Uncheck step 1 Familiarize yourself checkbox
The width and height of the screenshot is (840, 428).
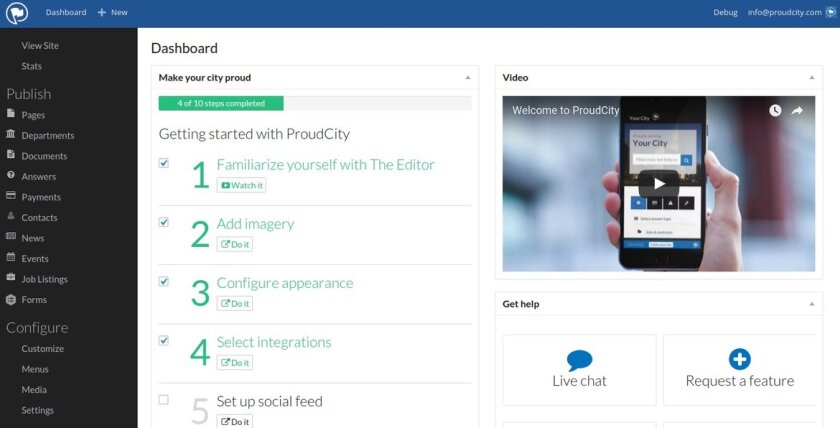[x=164, y=163]
